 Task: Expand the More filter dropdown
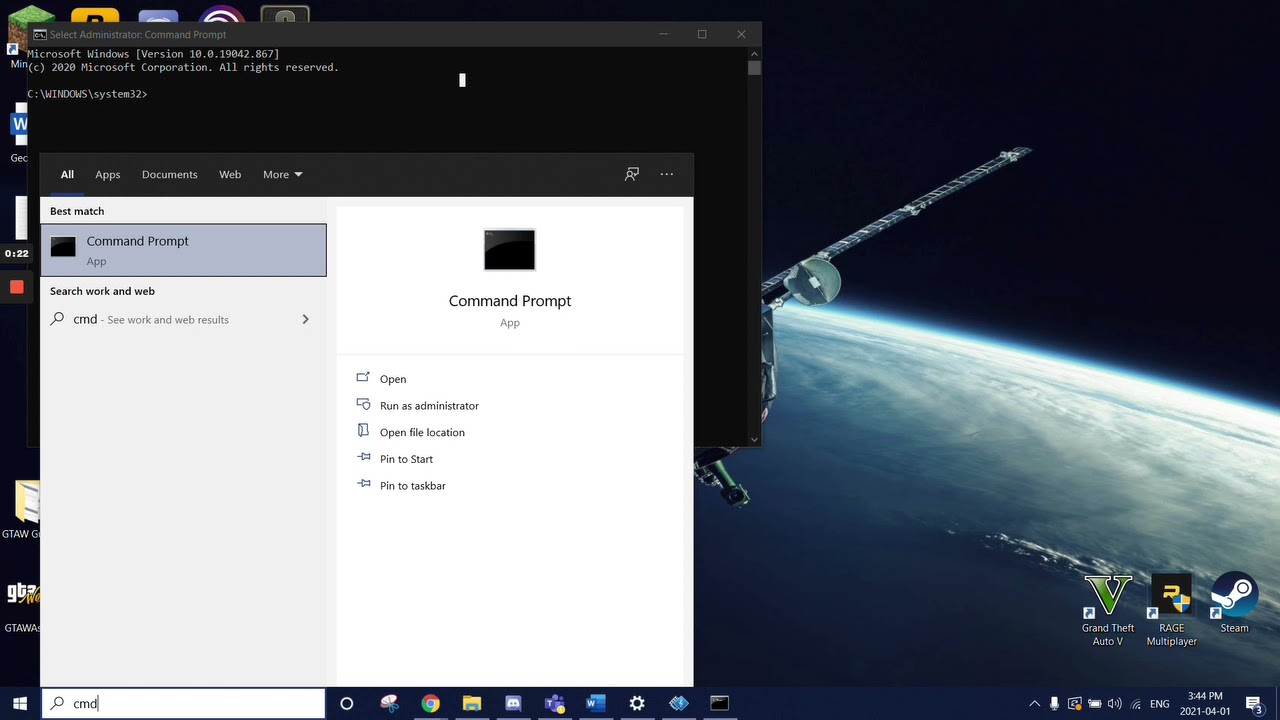coord(282,174)
